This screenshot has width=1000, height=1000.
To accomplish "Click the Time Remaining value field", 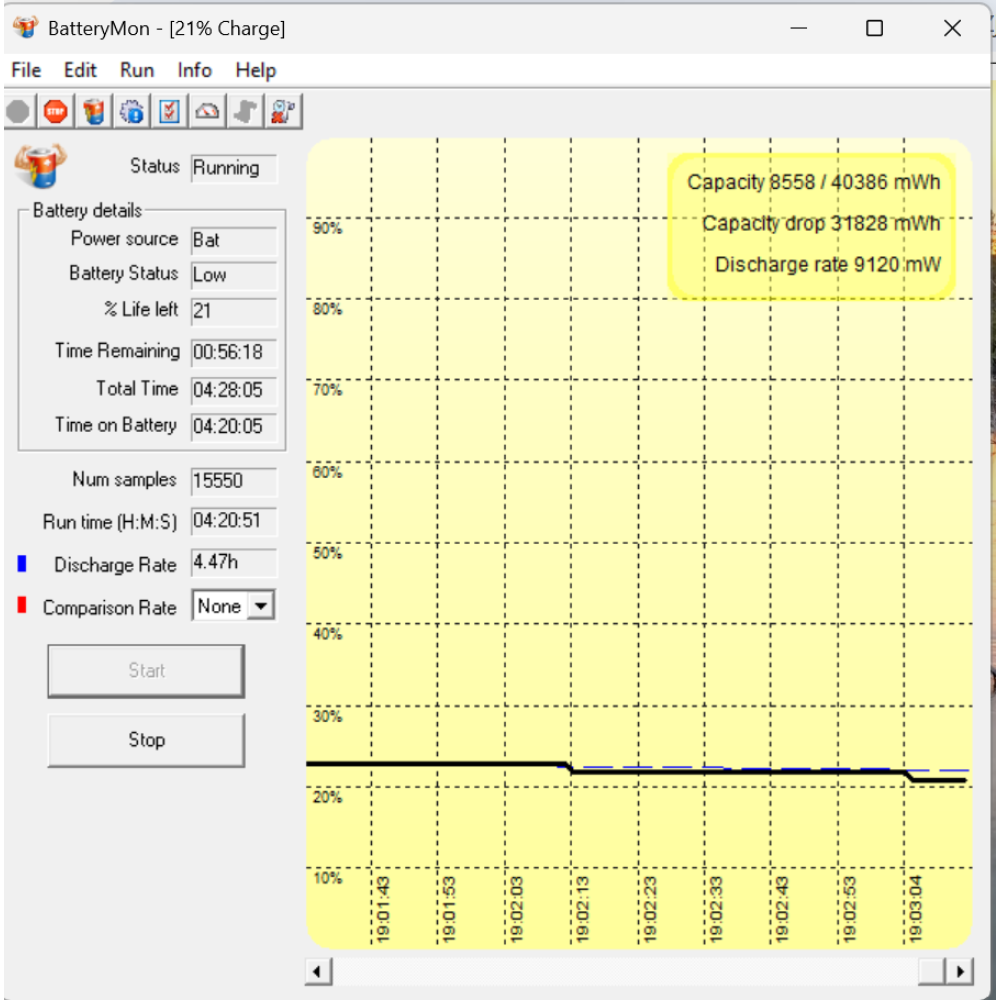I will click(x=234, y=352).
